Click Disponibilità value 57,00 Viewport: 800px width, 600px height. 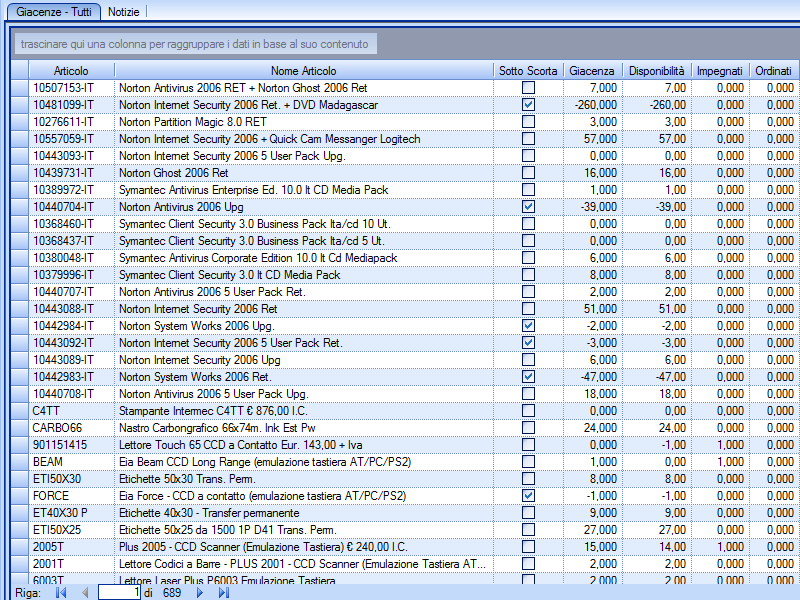click(672, 139)
